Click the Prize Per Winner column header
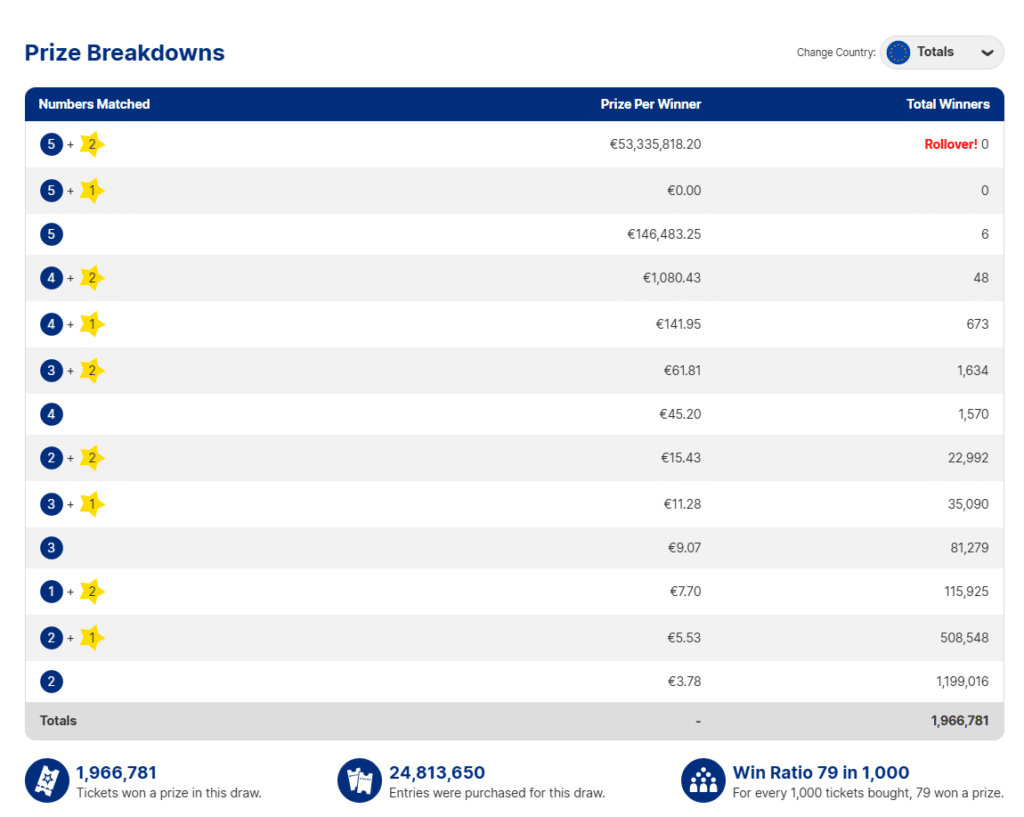1024x817 pixels. (650, 104)
